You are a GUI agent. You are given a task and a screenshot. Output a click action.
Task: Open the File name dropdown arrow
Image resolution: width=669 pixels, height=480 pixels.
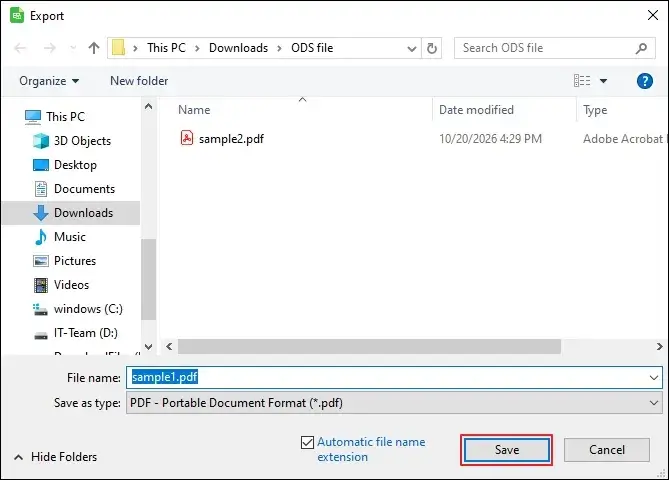click(654, 378)
